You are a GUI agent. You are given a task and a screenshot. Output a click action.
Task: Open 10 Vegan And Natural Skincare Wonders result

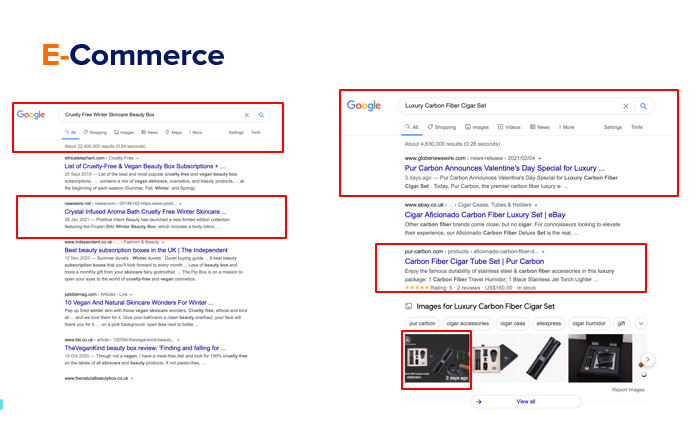(x=139, y=302)
